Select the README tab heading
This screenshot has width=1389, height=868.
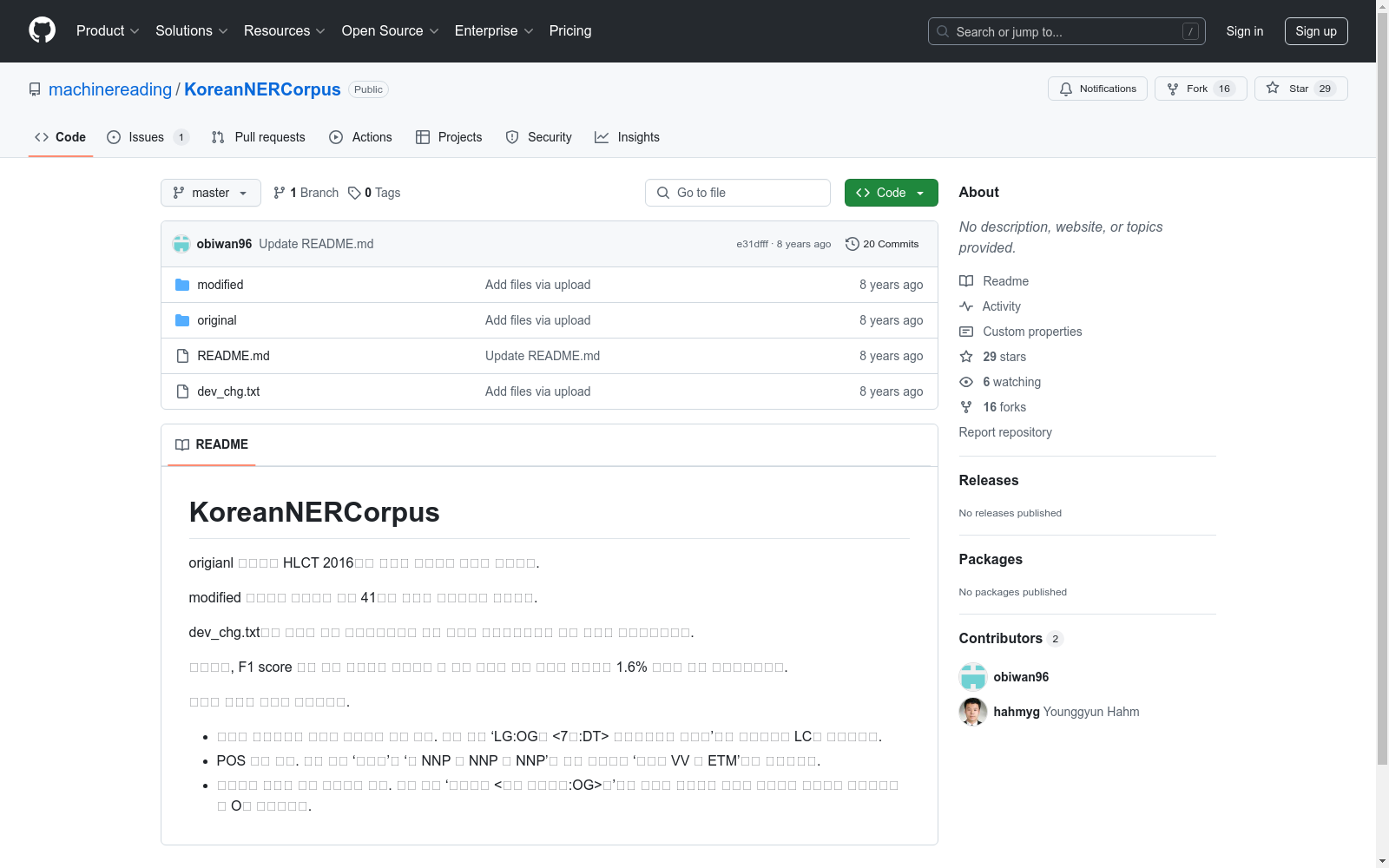[212, 444]
